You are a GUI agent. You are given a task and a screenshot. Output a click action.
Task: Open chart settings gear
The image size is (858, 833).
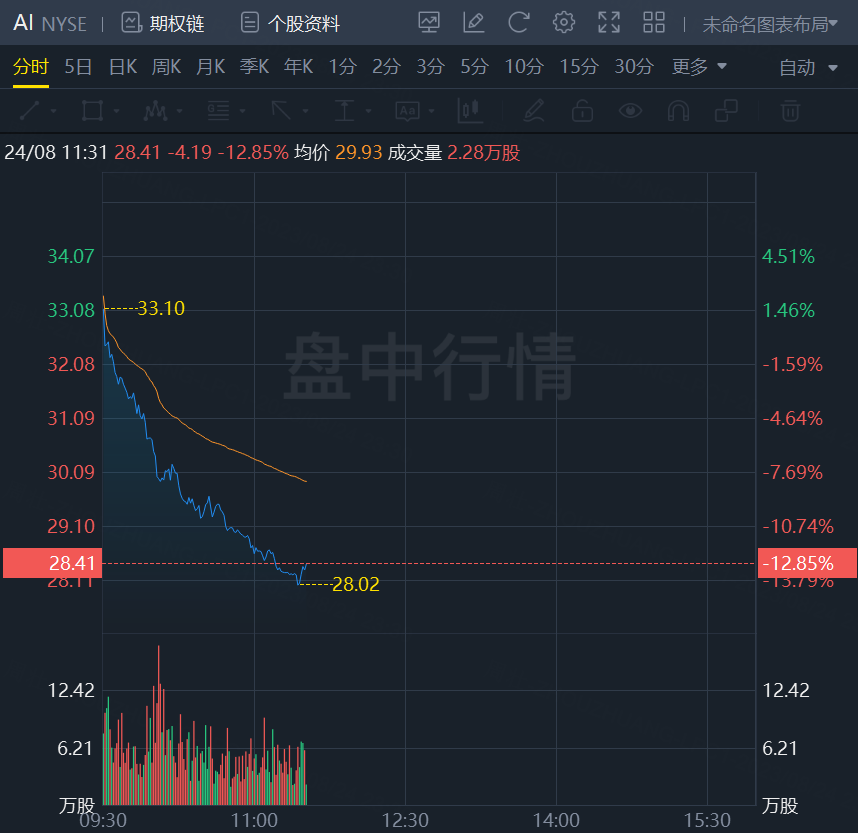pyautogui.click(x=564, y=22)
